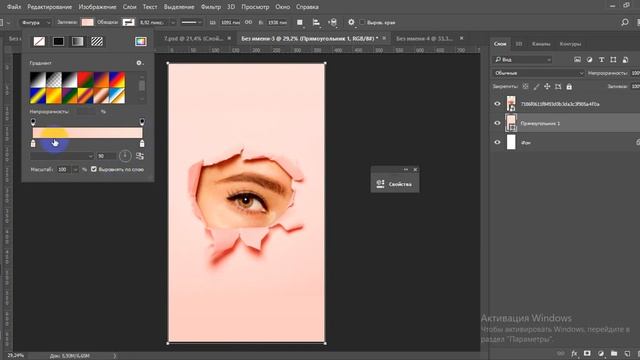Viewport: 640px width, 360px height.
Task: Click the right opacity stop of gradient
Action: pyautogui.click(x=142, y=122)
